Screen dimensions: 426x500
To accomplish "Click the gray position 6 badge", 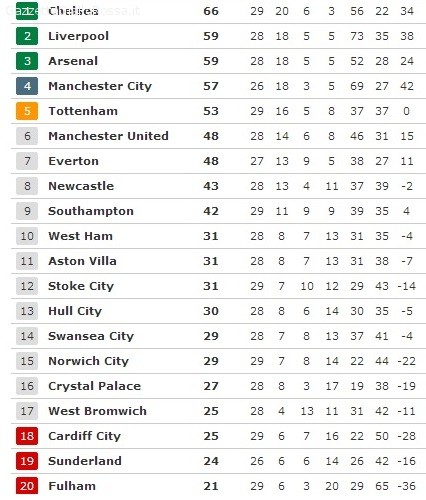I will [x=27, y=136].
